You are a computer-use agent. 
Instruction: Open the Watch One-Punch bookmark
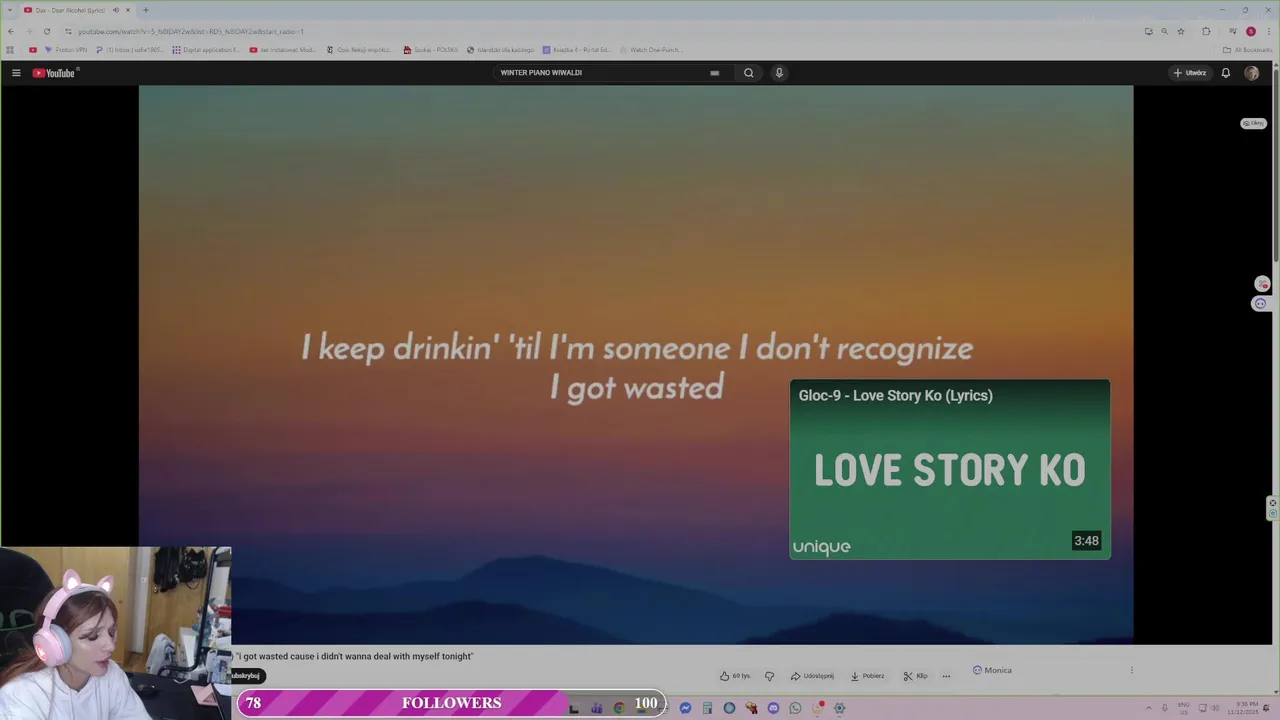pyautogui.click(x=651, y=50)
